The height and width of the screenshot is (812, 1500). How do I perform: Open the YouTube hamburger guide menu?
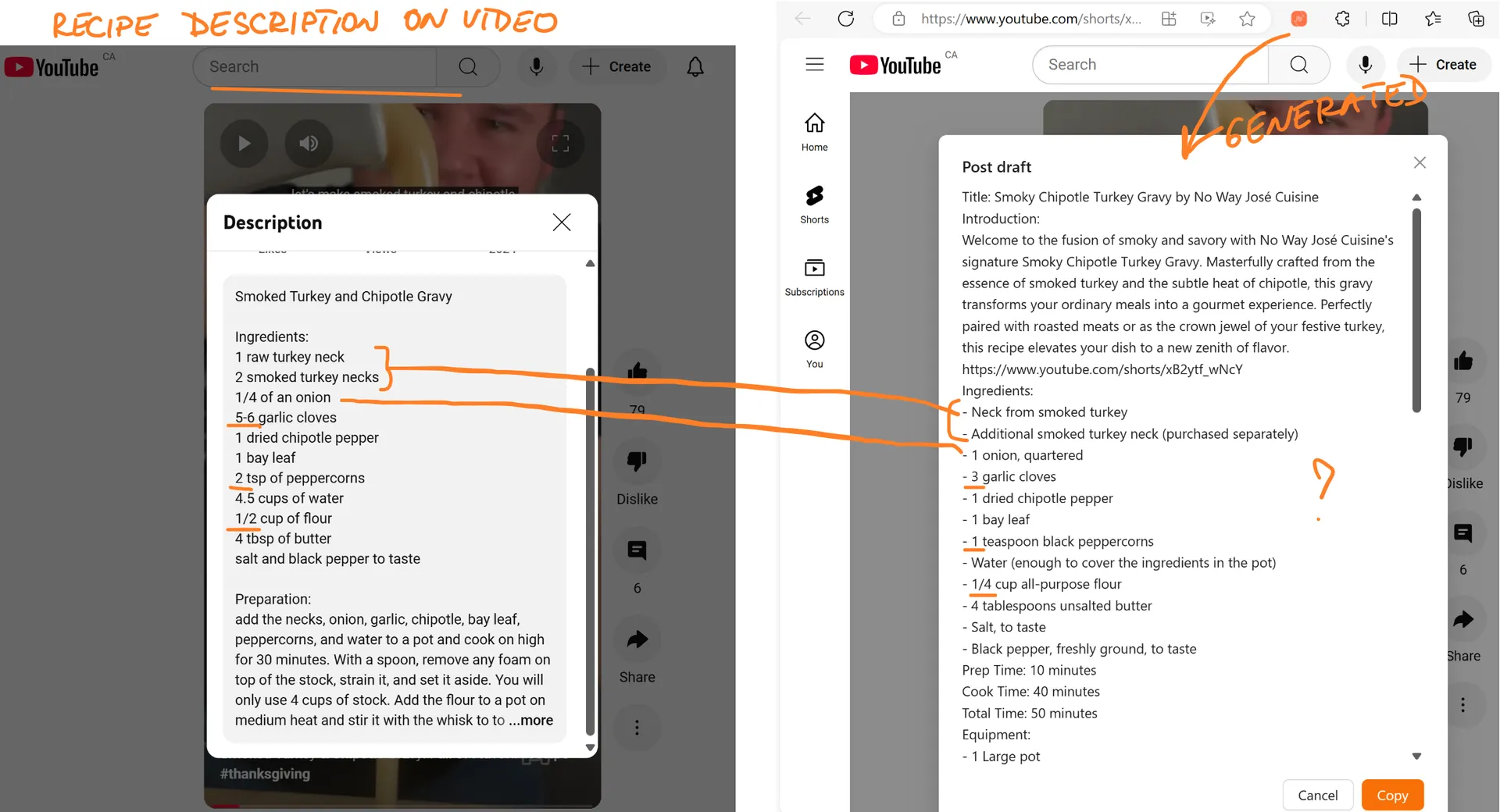(x=815, y=64)
